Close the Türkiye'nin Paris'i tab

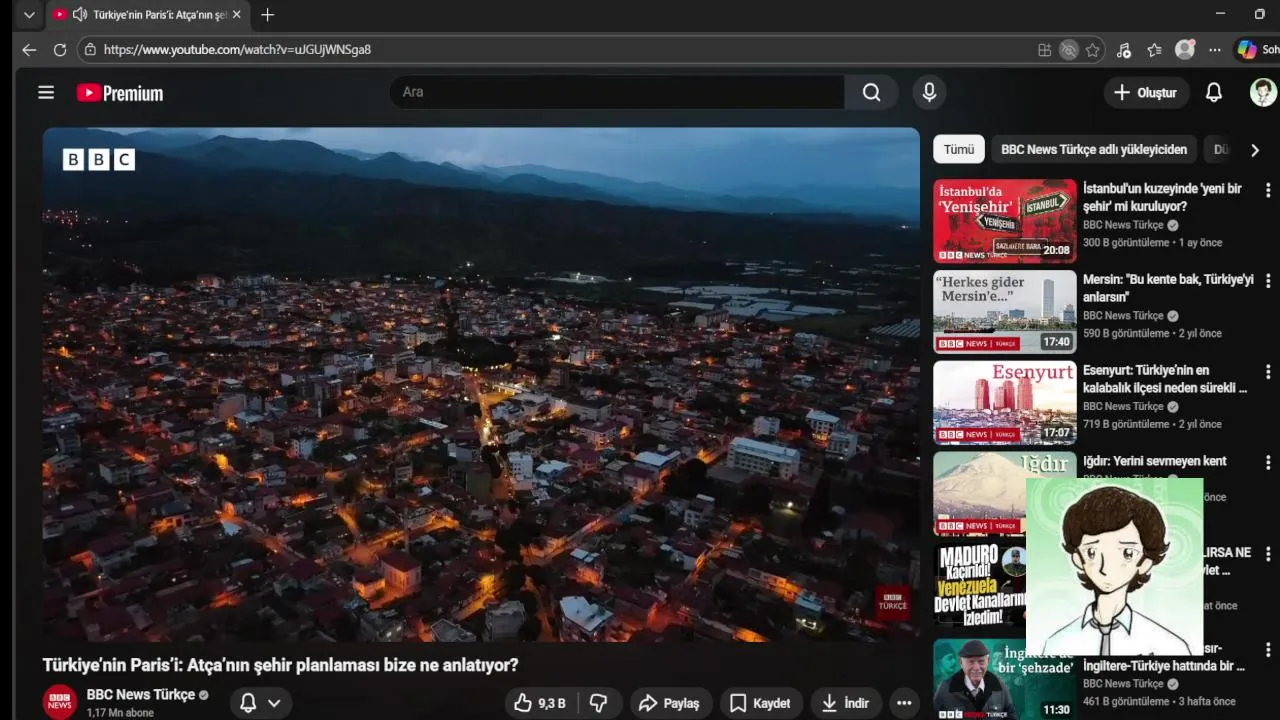tap(236, 15)
